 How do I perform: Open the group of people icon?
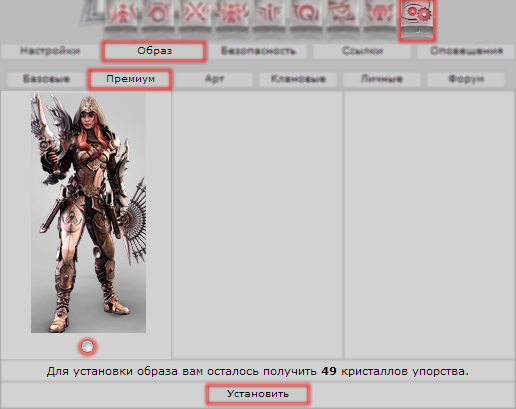(x=232, y=15)
